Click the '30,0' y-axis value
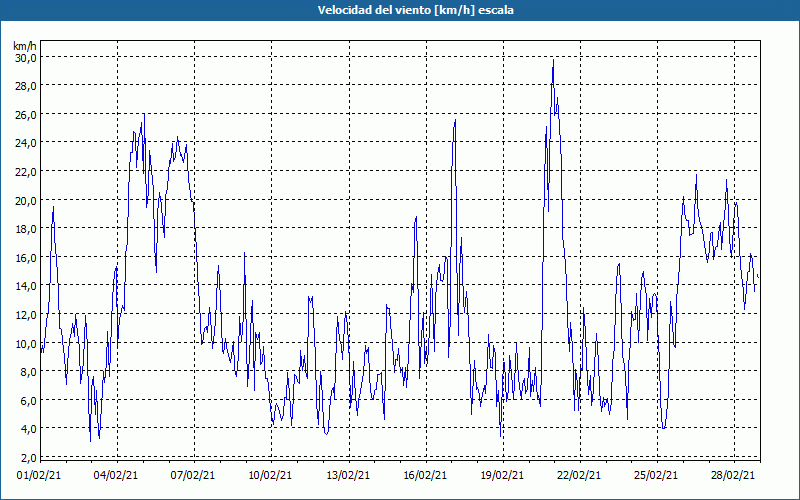 (x=26, y=58)
